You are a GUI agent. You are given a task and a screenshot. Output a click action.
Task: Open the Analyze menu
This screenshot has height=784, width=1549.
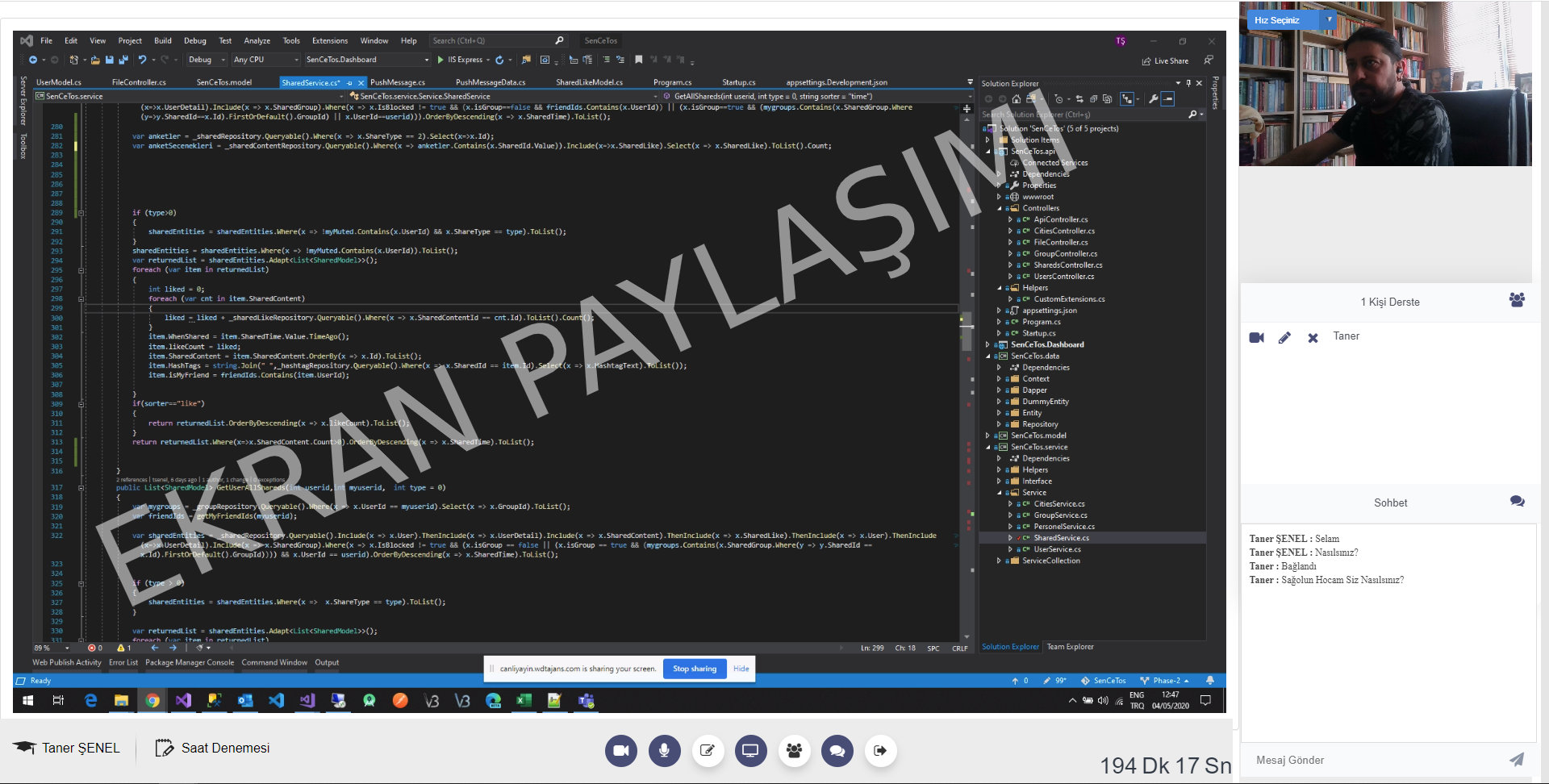pyautogui.click(x=257, y=40)
